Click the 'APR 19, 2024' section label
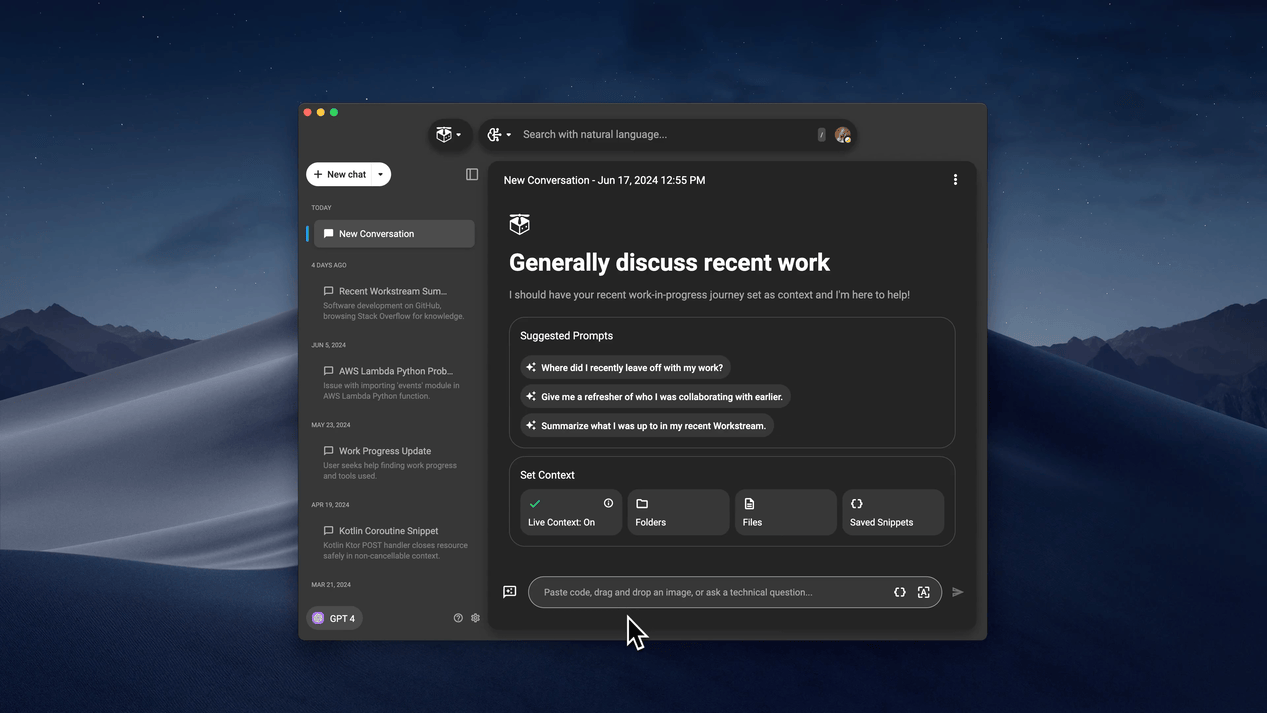 330,505
